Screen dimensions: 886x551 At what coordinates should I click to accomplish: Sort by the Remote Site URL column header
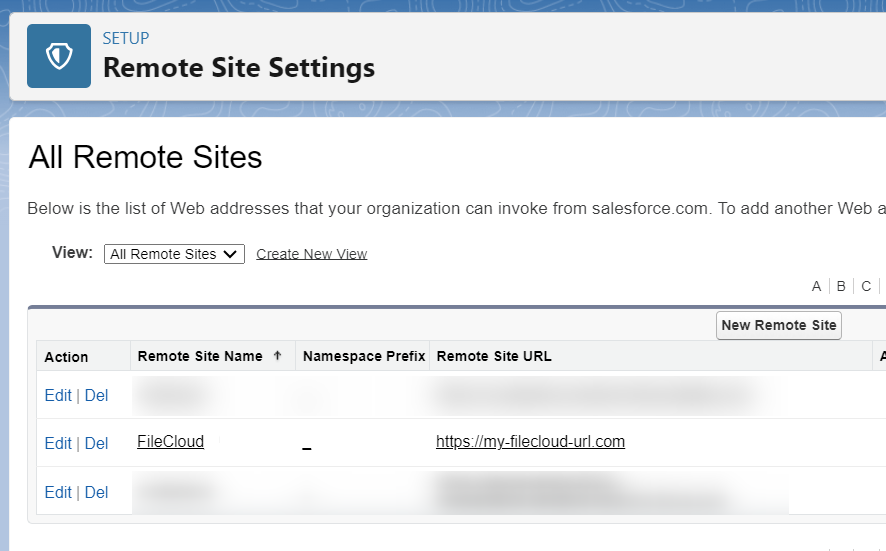(494, 356)
